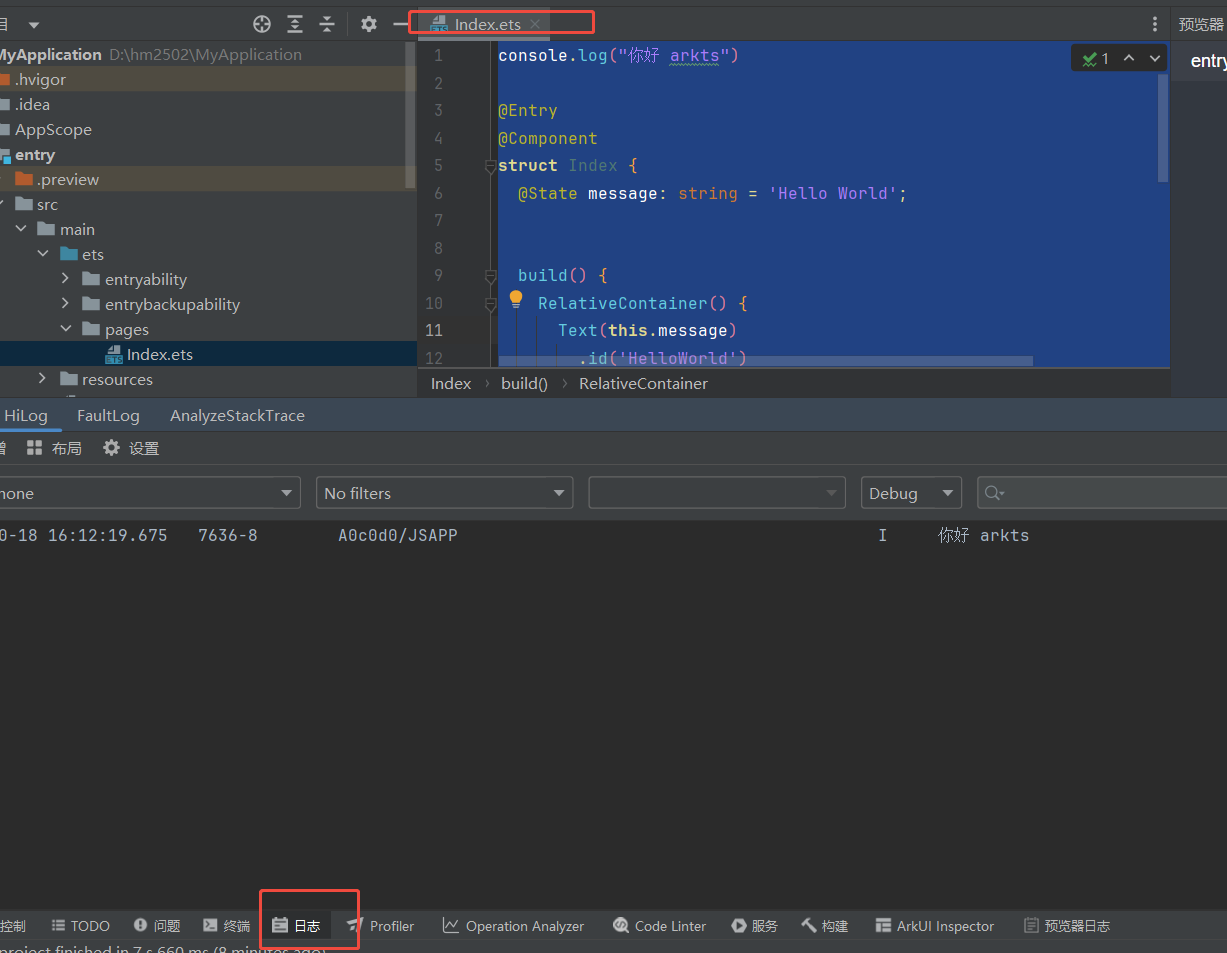
Task: Click the editor horizontal scrollbar
Action: click(x=765, y=360)
